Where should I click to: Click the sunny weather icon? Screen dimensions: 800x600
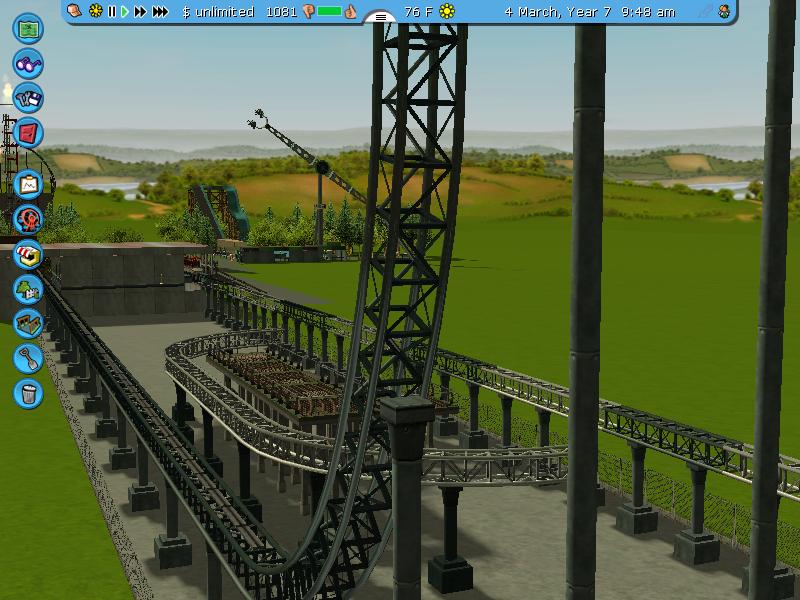click(447, 11)
